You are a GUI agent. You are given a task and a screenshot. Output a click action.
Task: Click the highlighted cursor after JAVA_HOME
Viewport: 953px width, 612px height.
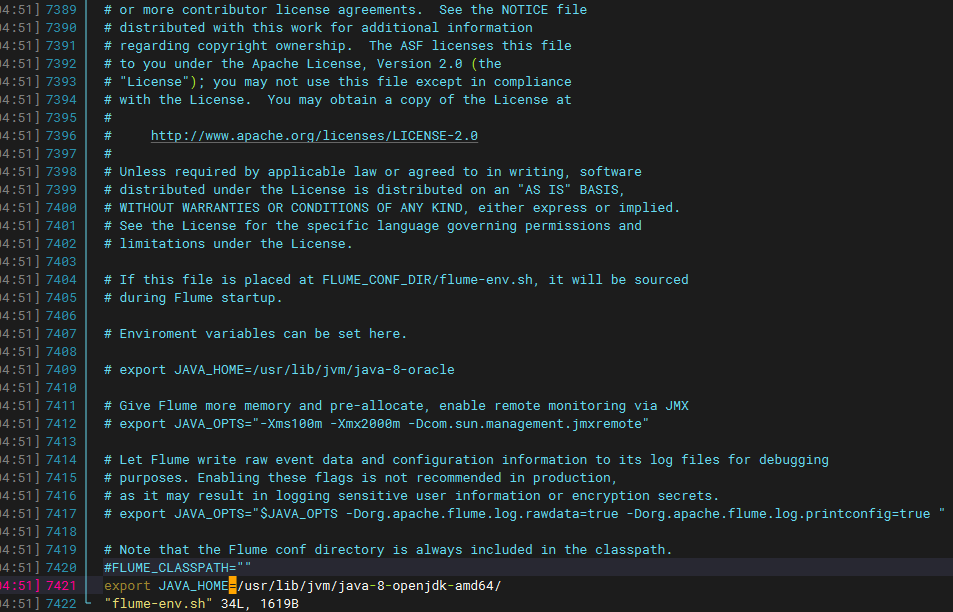pos(232,586)
